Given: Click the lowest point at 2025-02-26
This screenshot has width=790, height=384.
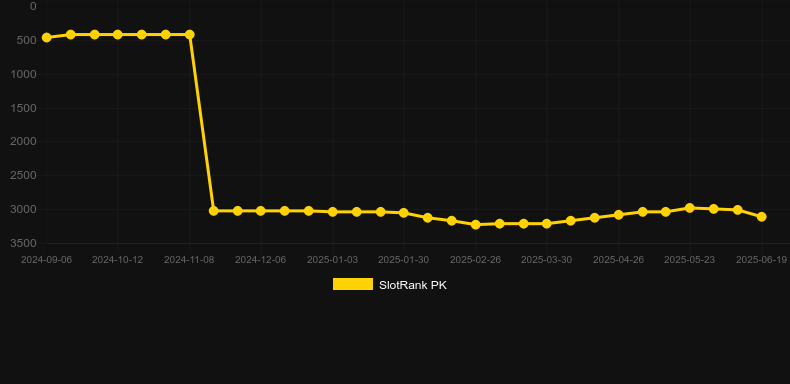Looking at the screenshot, I should coord(476,224).
